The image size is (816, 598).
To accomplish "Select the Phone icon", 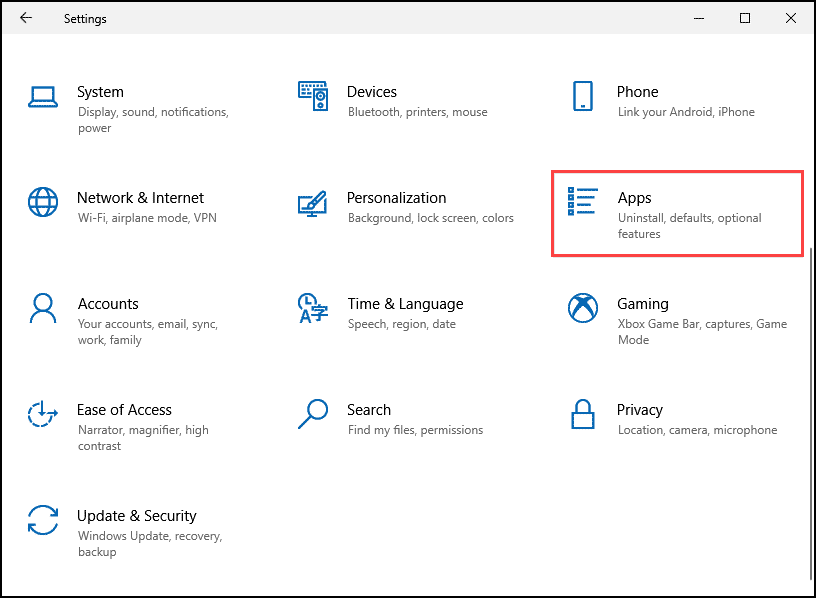I will (583, 96).
